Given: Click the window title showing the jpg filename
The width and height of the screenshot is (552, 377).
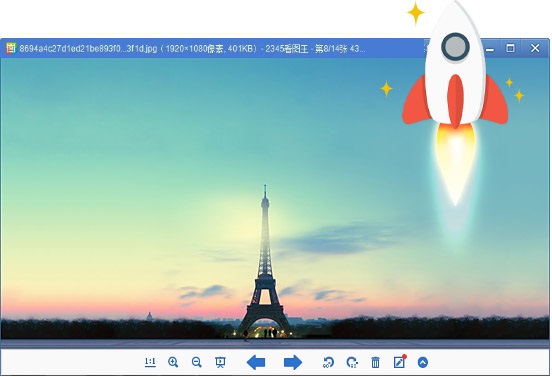Looking at the screenshot, I should 192,49.
